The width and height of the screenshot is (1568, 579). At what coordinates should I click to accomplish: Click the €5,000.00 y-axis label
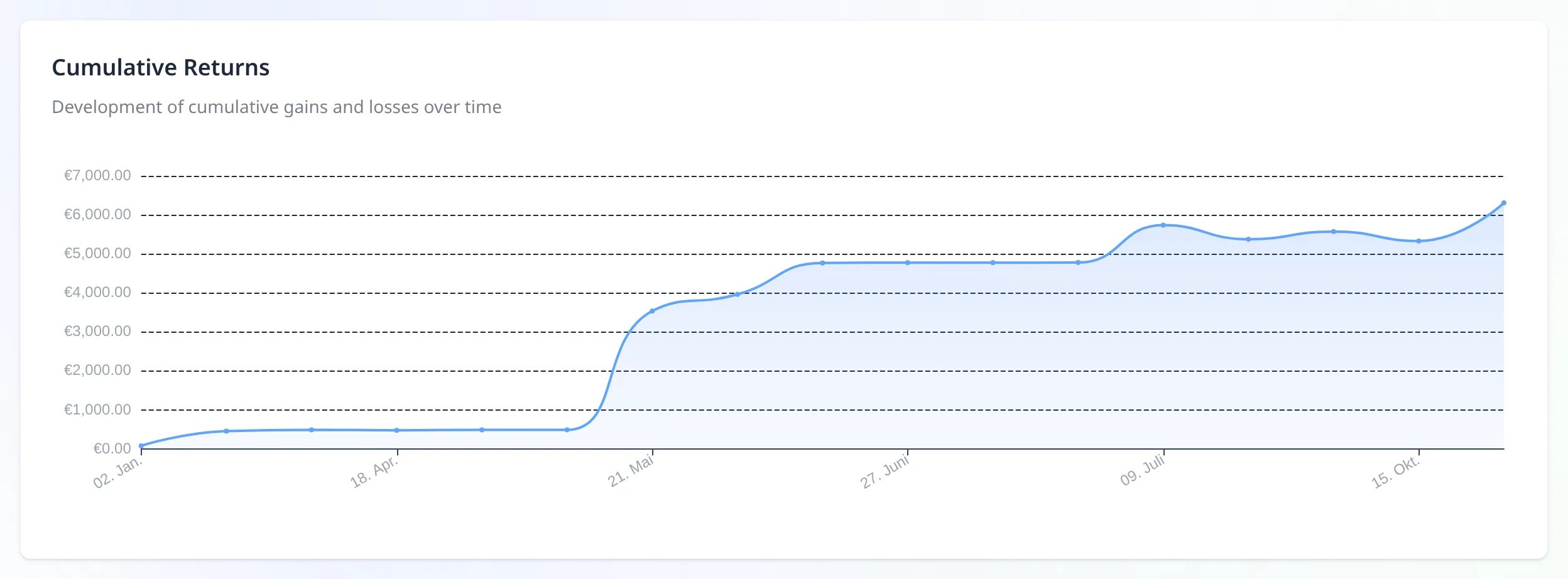click(x=97, y=253)
